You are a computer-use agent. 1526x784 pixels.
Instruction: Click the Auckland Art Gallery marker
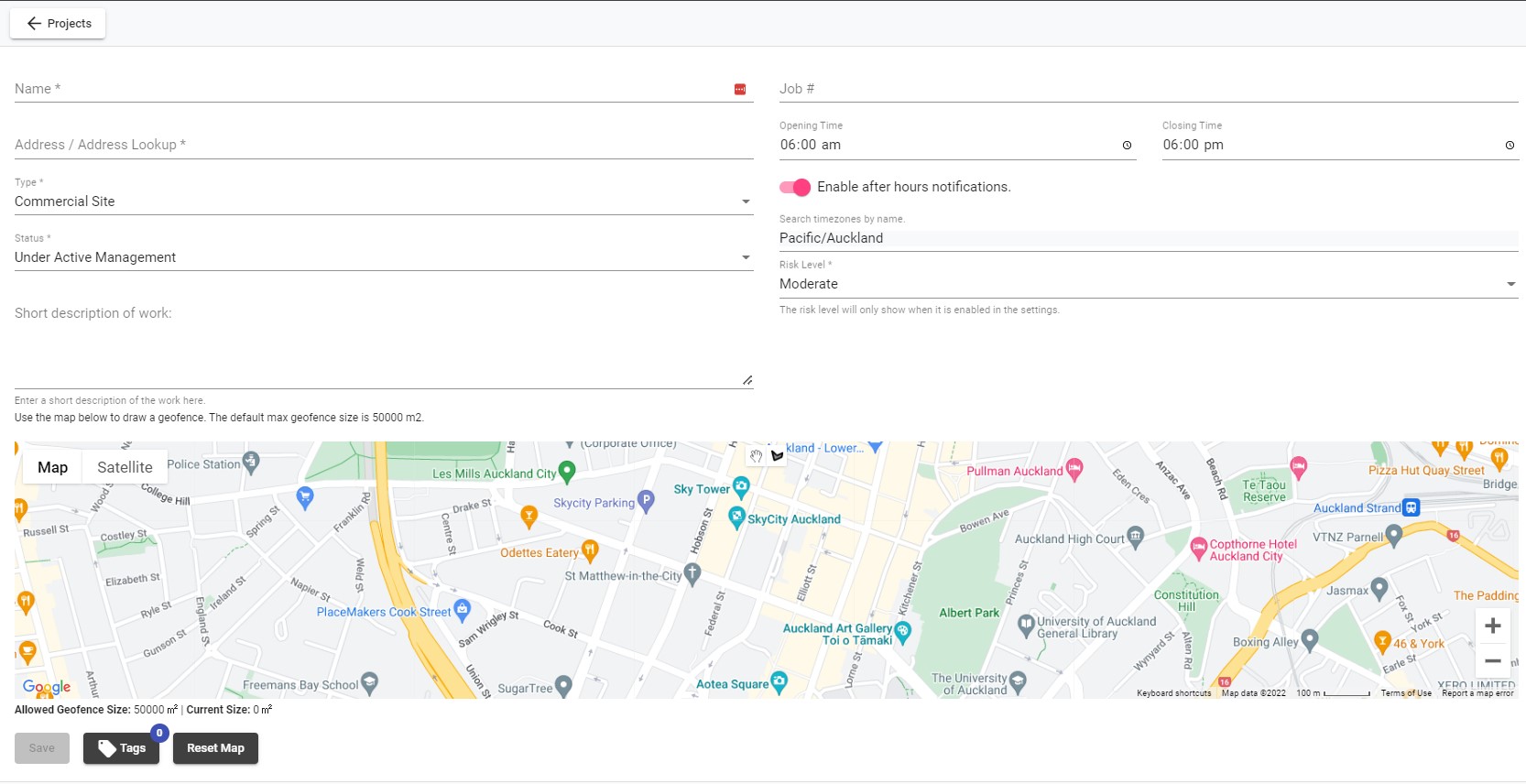(x=902, y=632)
